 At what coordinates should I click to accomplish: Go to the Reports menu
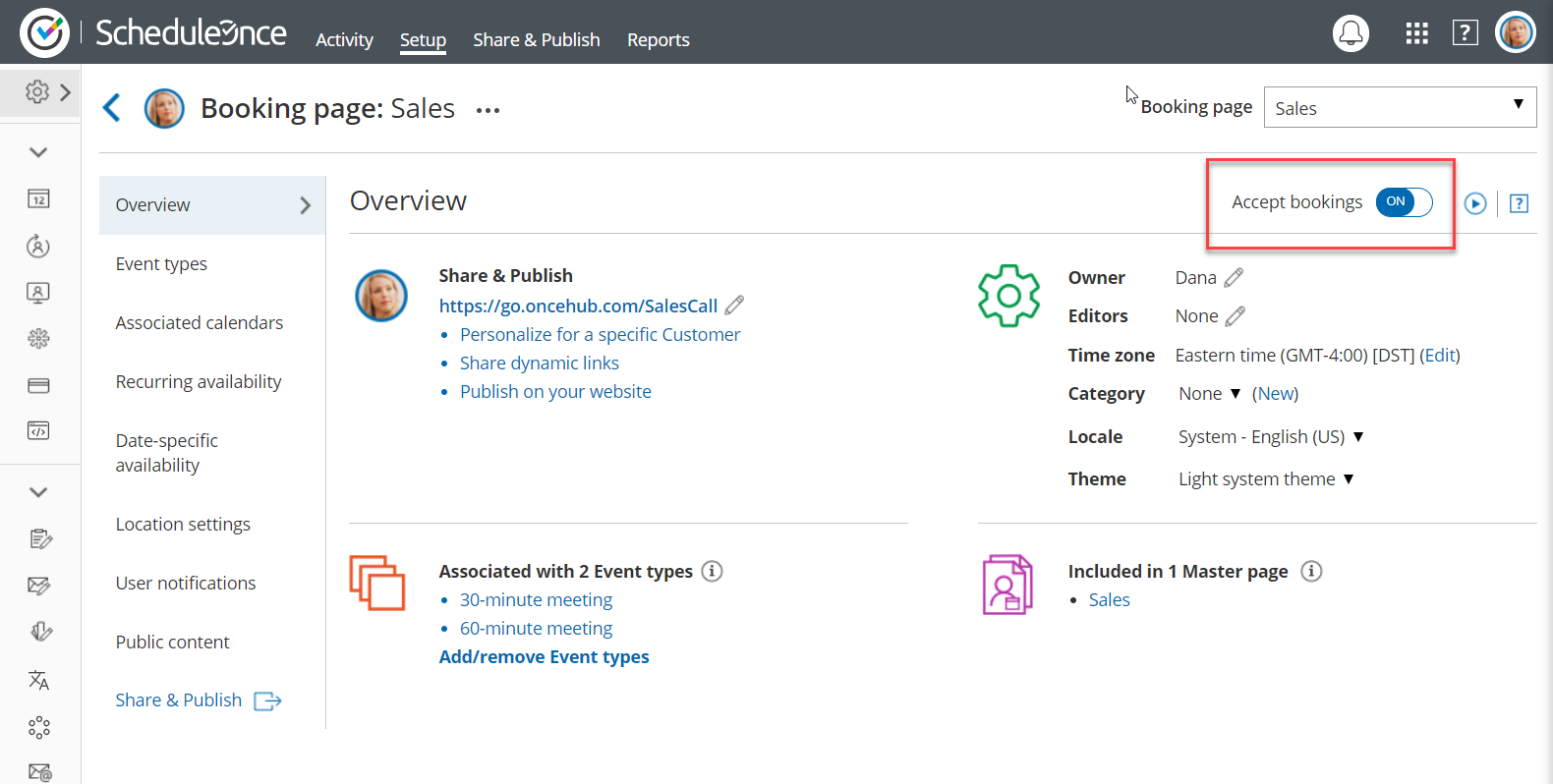click(658, 40)
